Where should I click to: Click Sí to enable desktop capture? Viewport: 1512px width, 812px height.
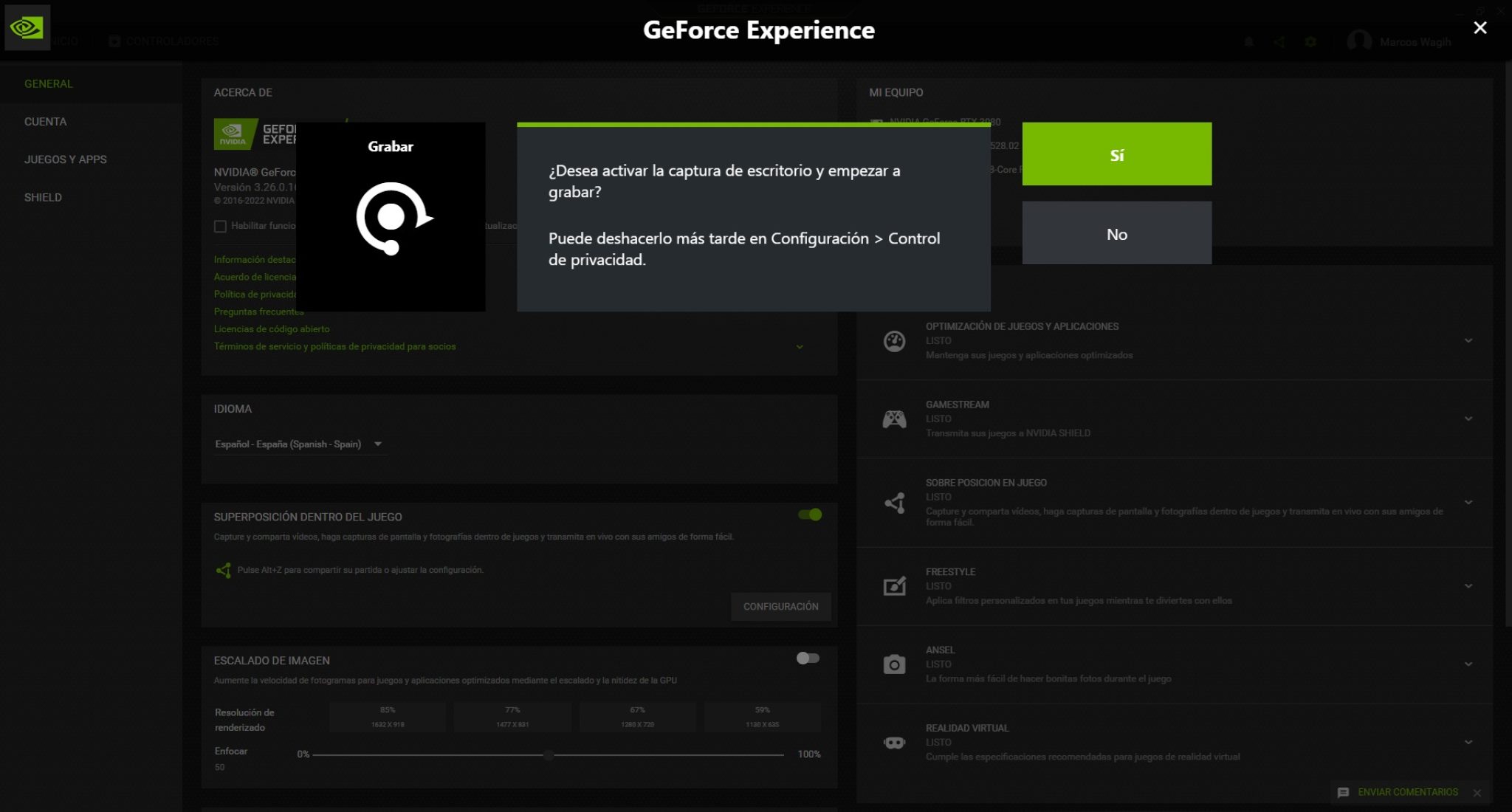click(1116, 154)
